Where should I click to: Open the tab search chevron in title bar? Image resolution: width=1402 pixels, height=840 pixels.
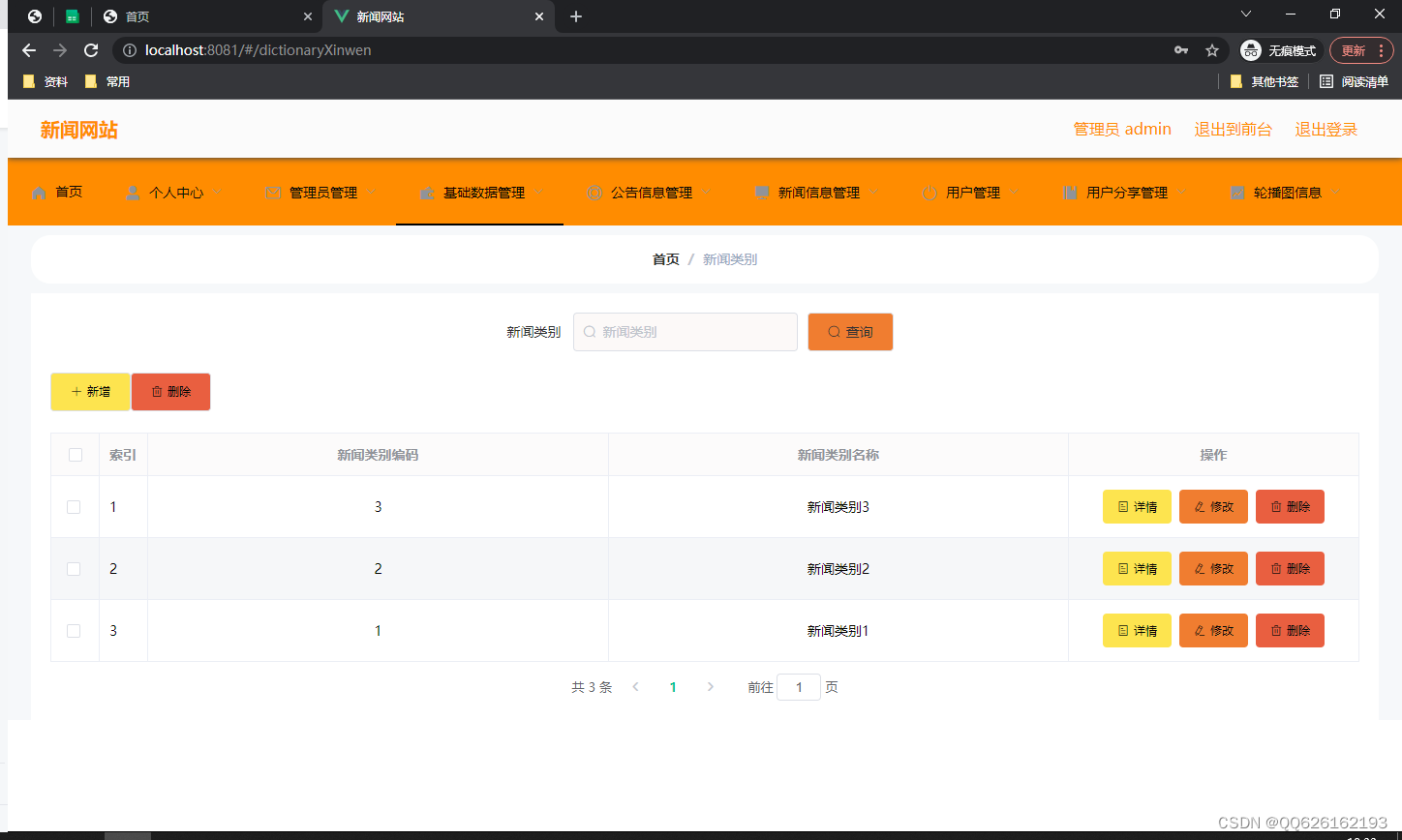click(x=1246, y=14)
